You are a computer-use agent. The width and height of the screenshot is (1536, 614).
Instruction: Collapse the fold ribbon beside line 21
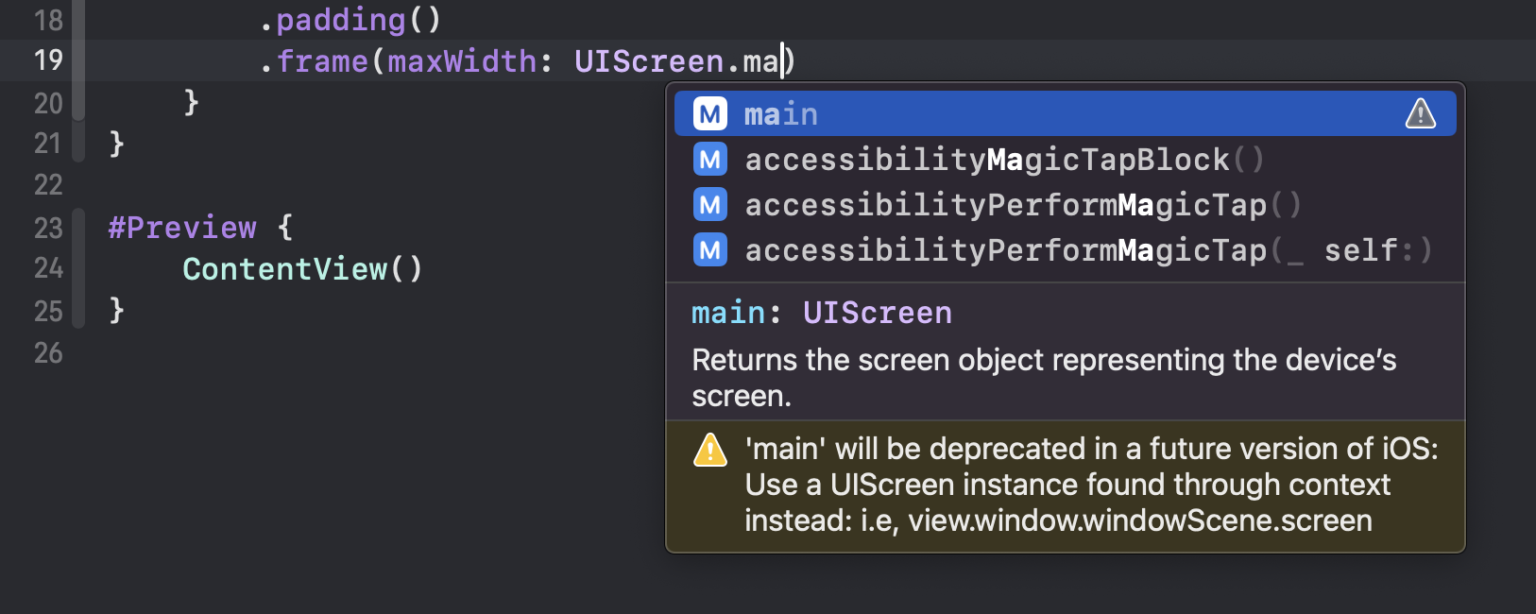(x=78, y=144)
